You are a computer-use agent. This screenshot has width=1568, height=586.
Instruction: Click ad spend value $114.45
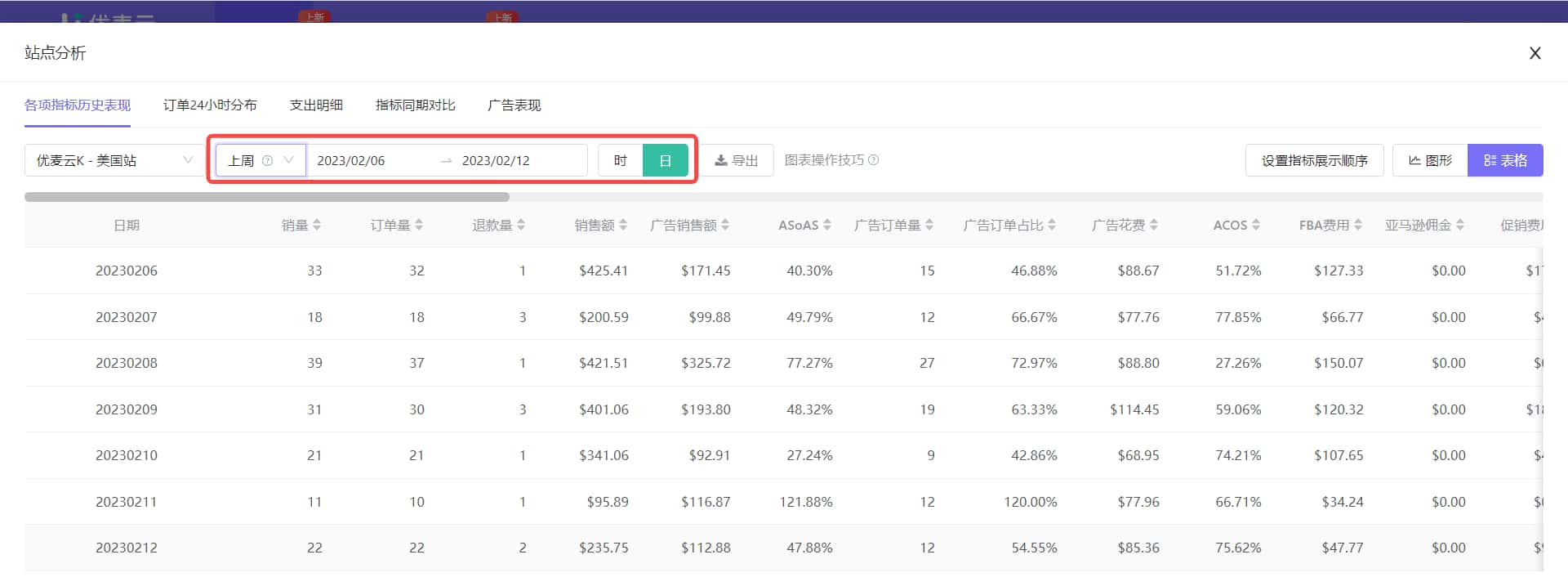[x=1134, y=409]
